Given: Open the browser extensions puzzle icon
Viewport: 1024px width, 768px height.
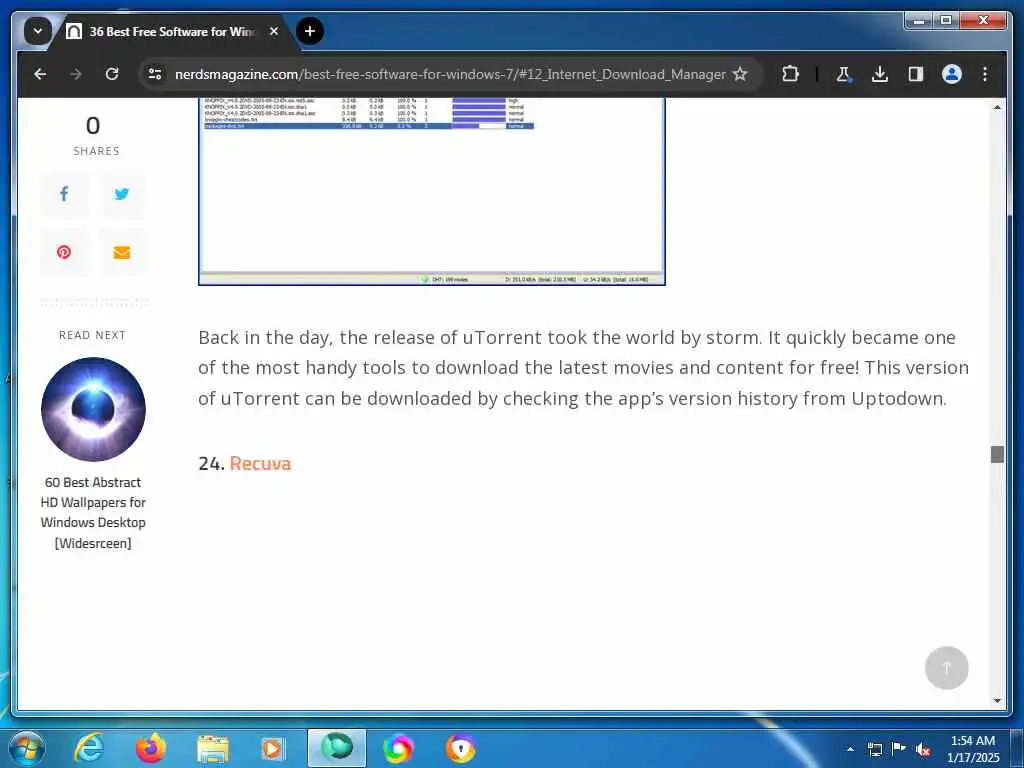Looking at the screenshot, I should coord(790,74).
